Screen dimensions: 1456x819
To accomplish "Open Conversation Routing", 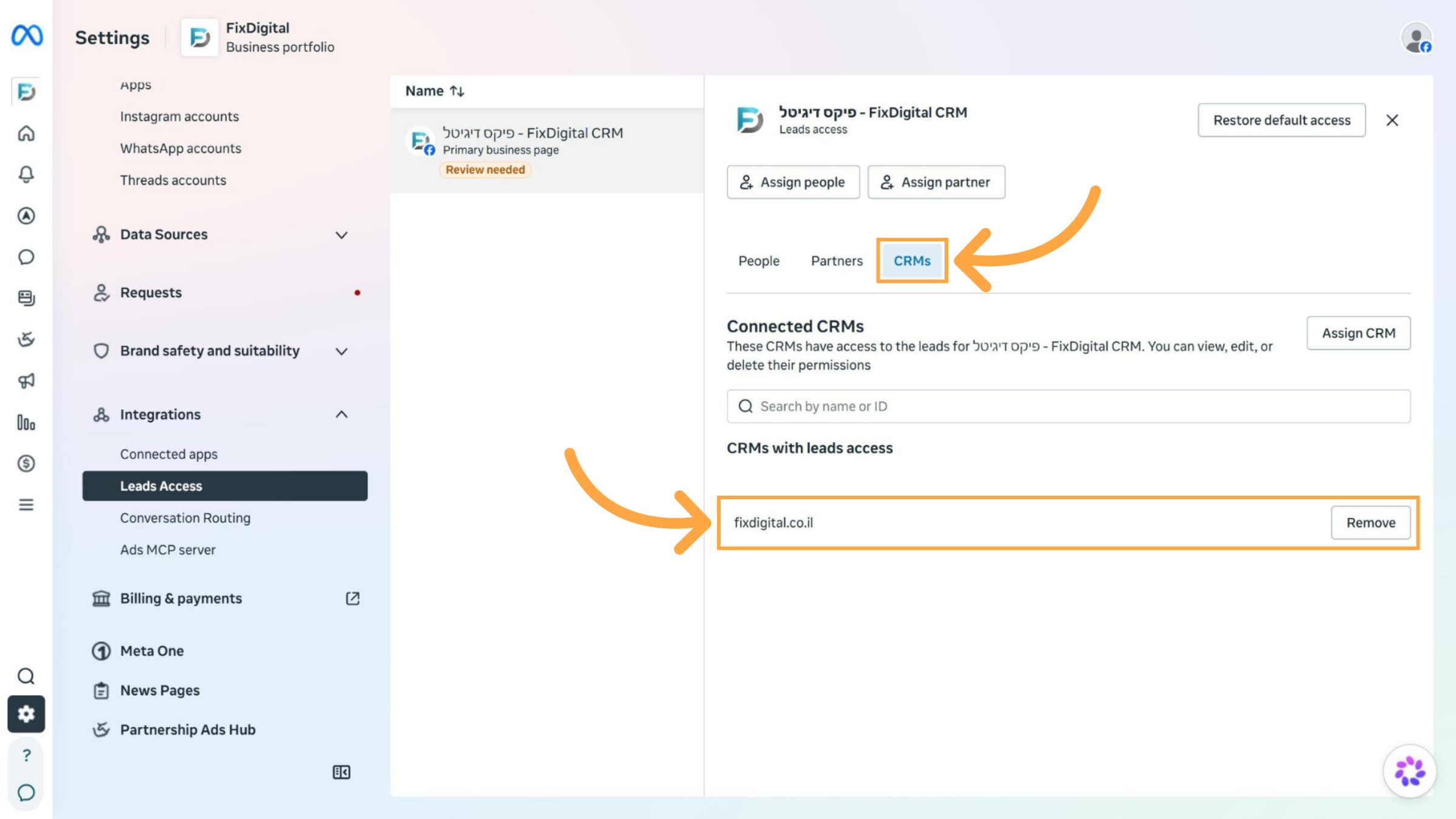I will tap(185, 518).
